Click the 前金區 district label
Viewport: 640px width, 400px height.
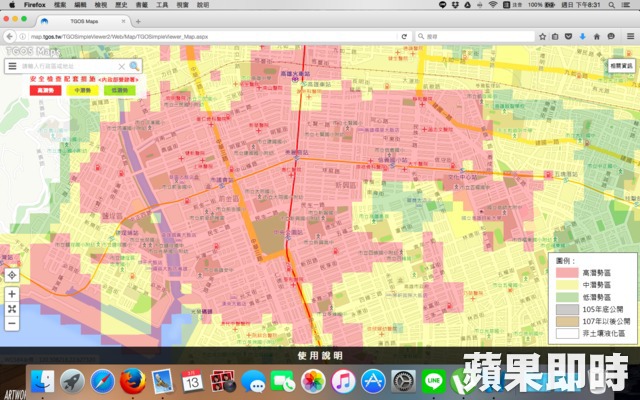(228, 198)
